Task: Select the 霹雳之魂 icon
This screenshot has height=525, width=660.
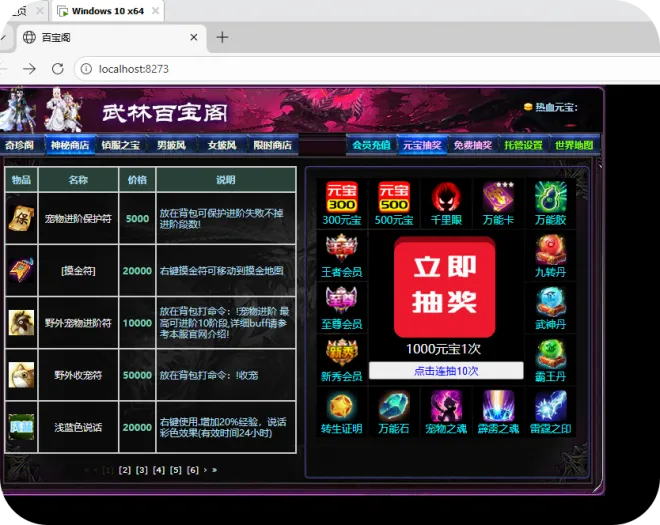Action: (498, 406)
